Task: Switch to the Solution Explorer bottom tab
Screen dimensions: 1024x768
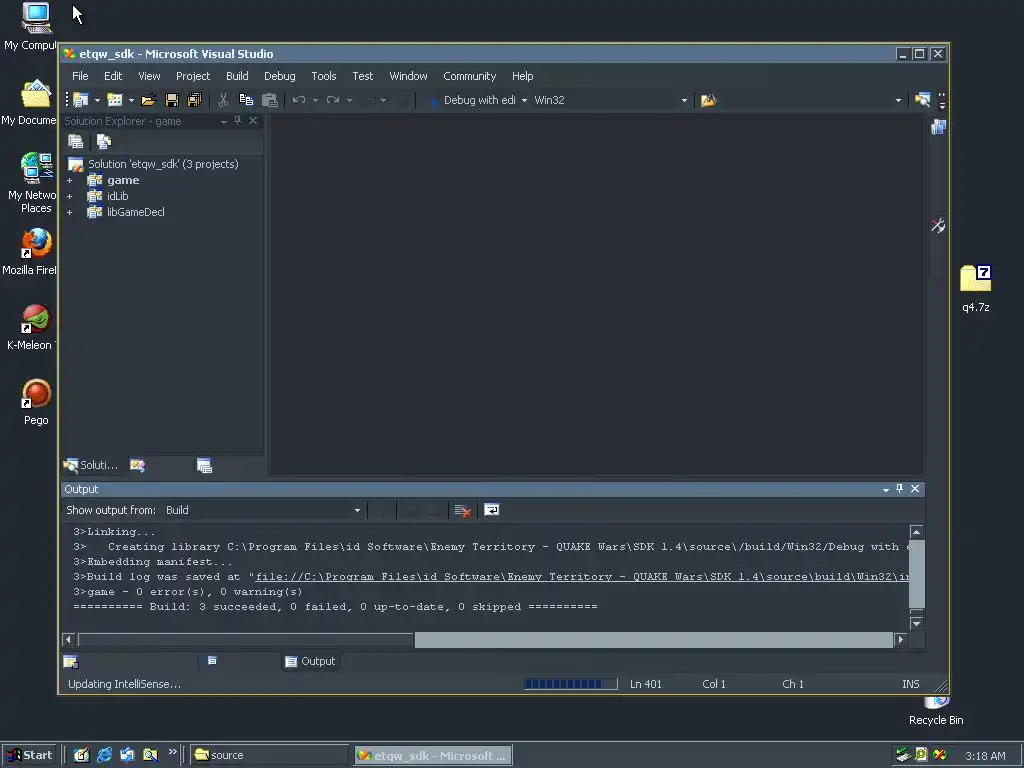Action: 91,465
